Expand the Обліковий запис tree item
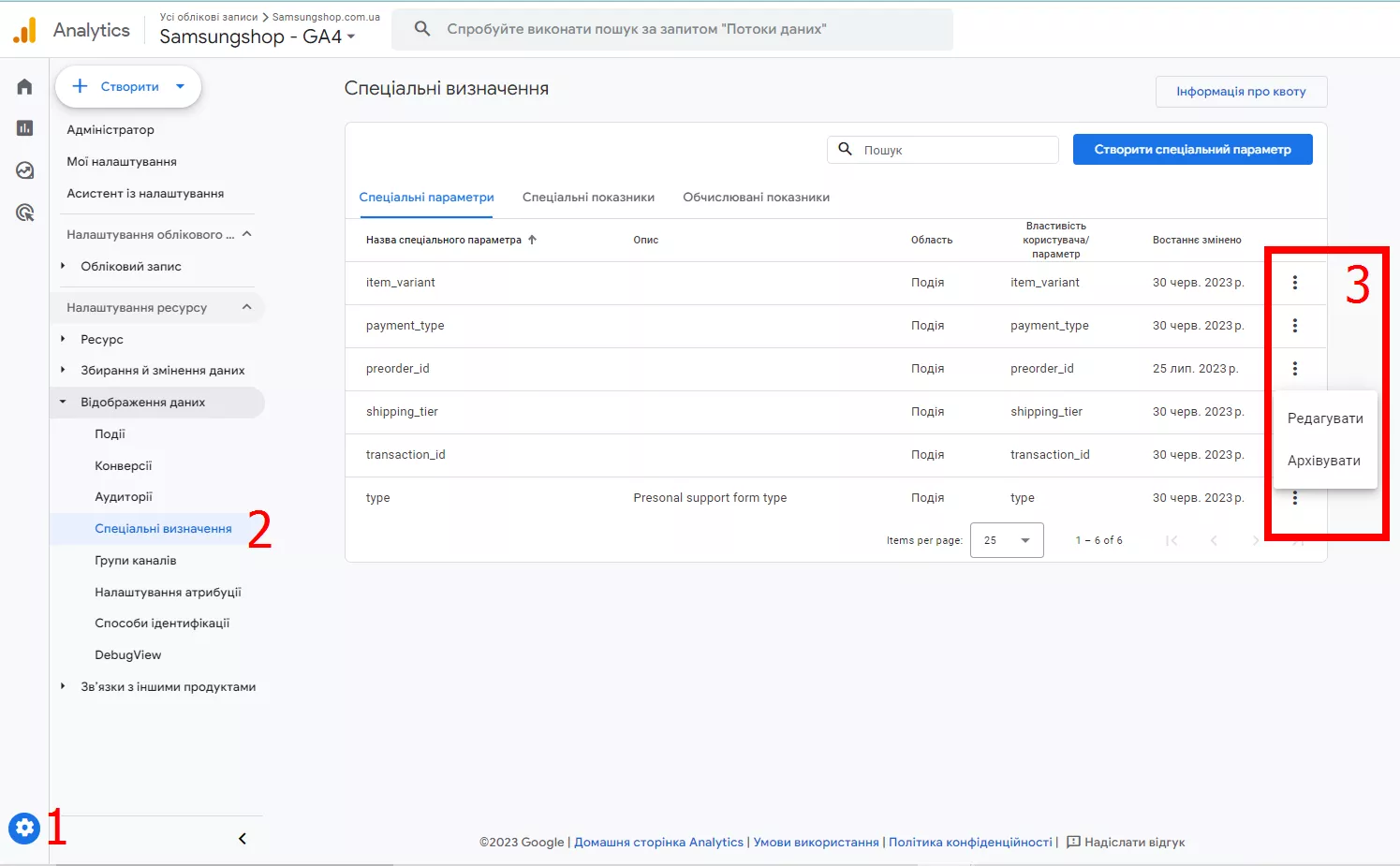Screen dimensions: 1400x866 [63, 266]
